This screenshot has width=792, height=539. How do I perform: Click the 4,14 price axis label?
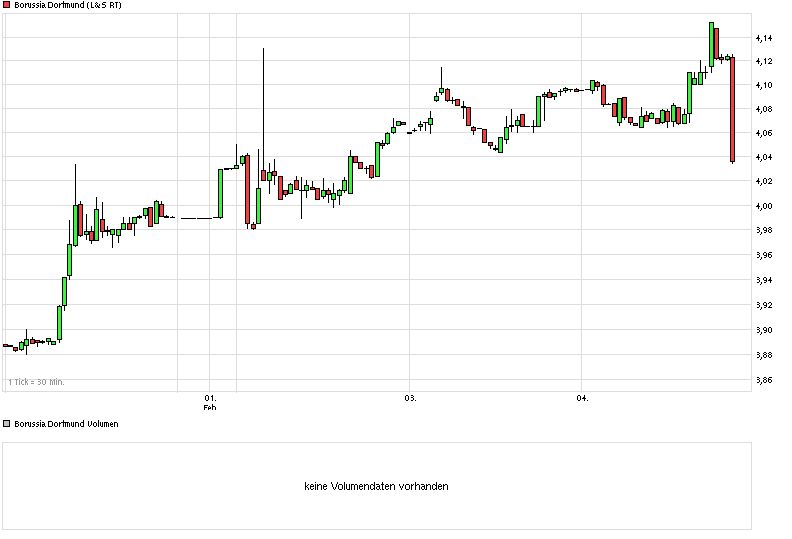pyautogui.click(x=764, y=38)
